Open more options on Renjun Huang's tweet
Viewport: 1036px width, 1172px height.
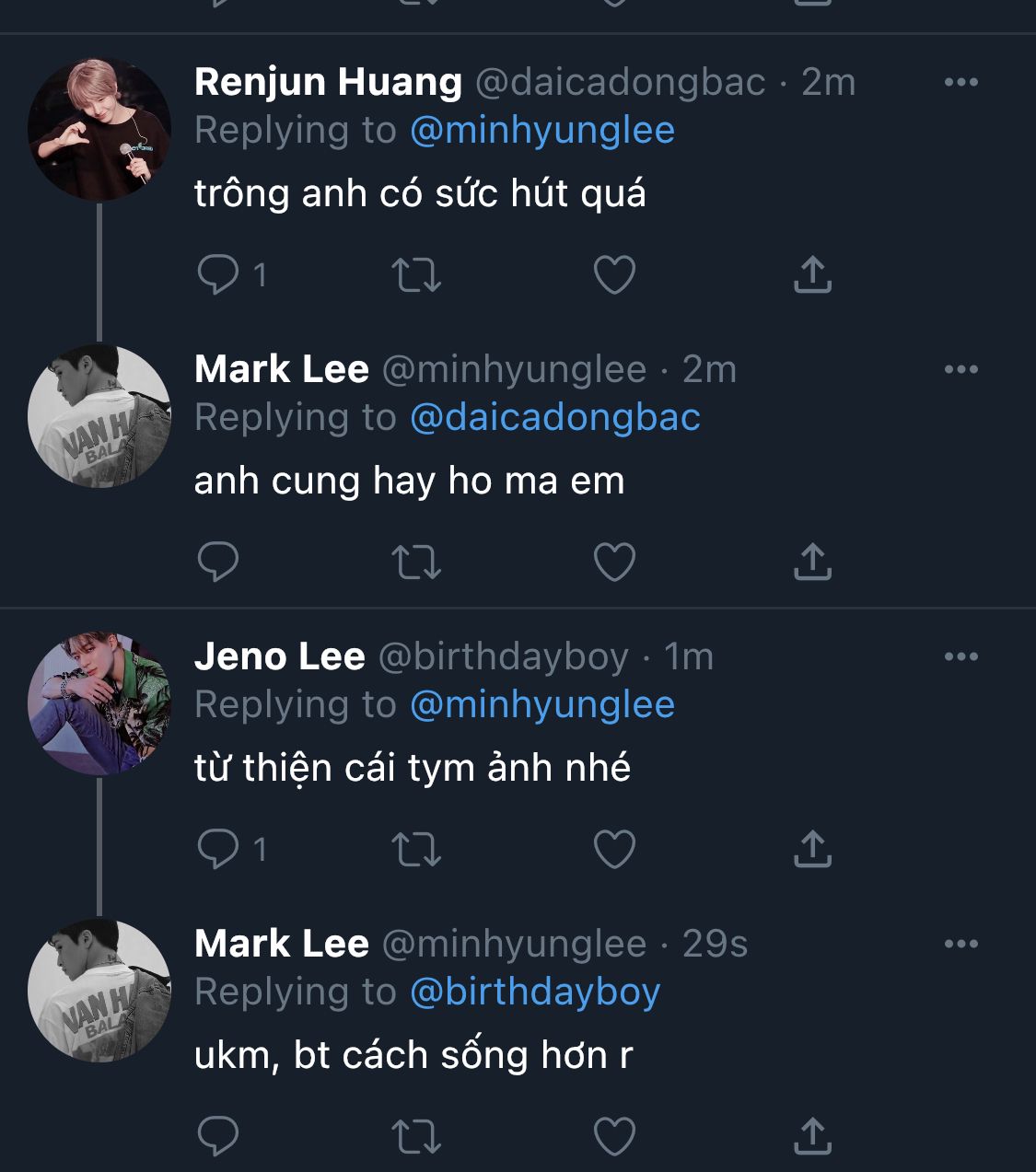960,82
